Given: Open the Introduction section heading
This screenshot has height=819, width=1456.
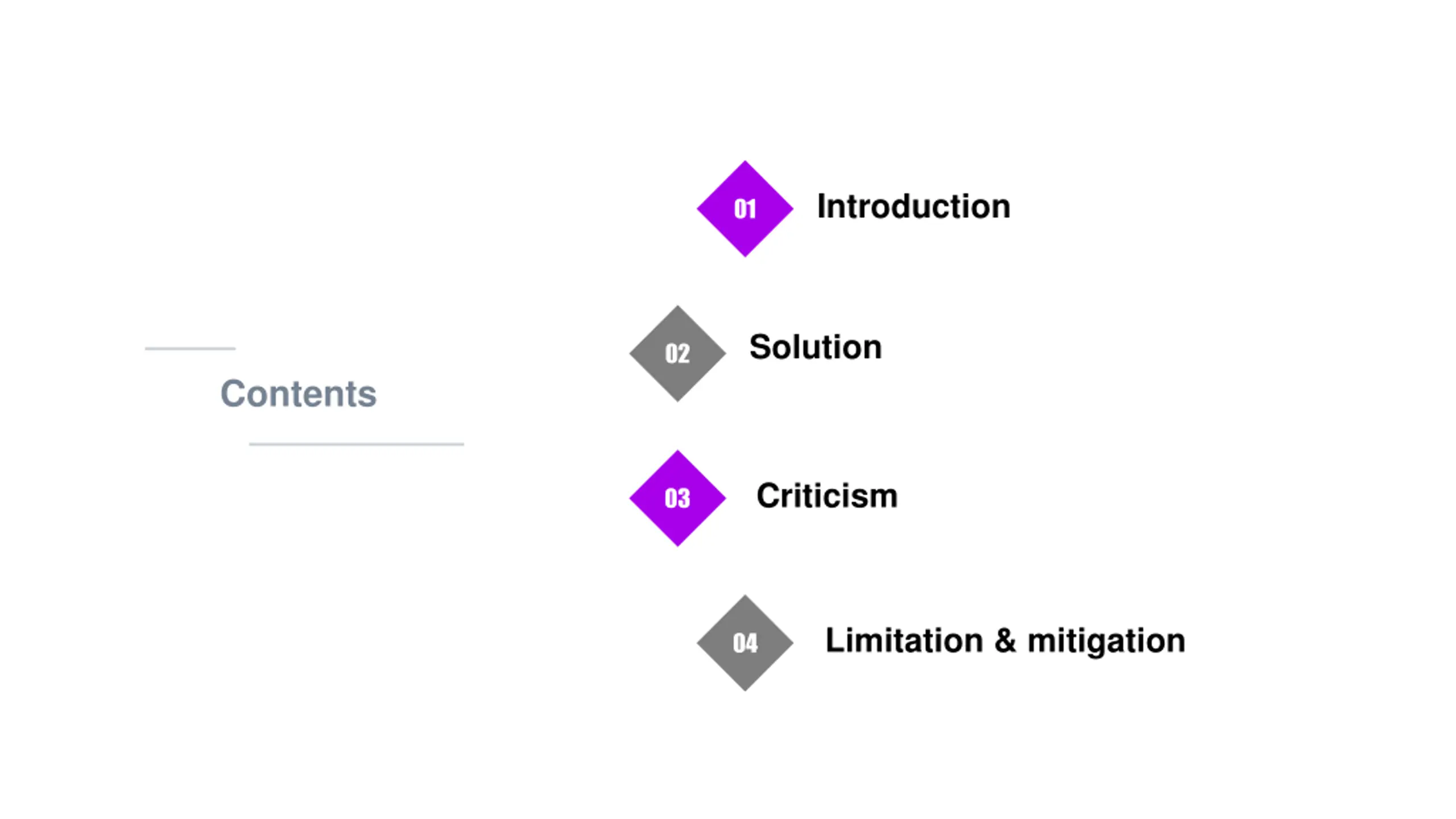Looking at the screenshot, I should pyautogui.click(x=913, y=206).
